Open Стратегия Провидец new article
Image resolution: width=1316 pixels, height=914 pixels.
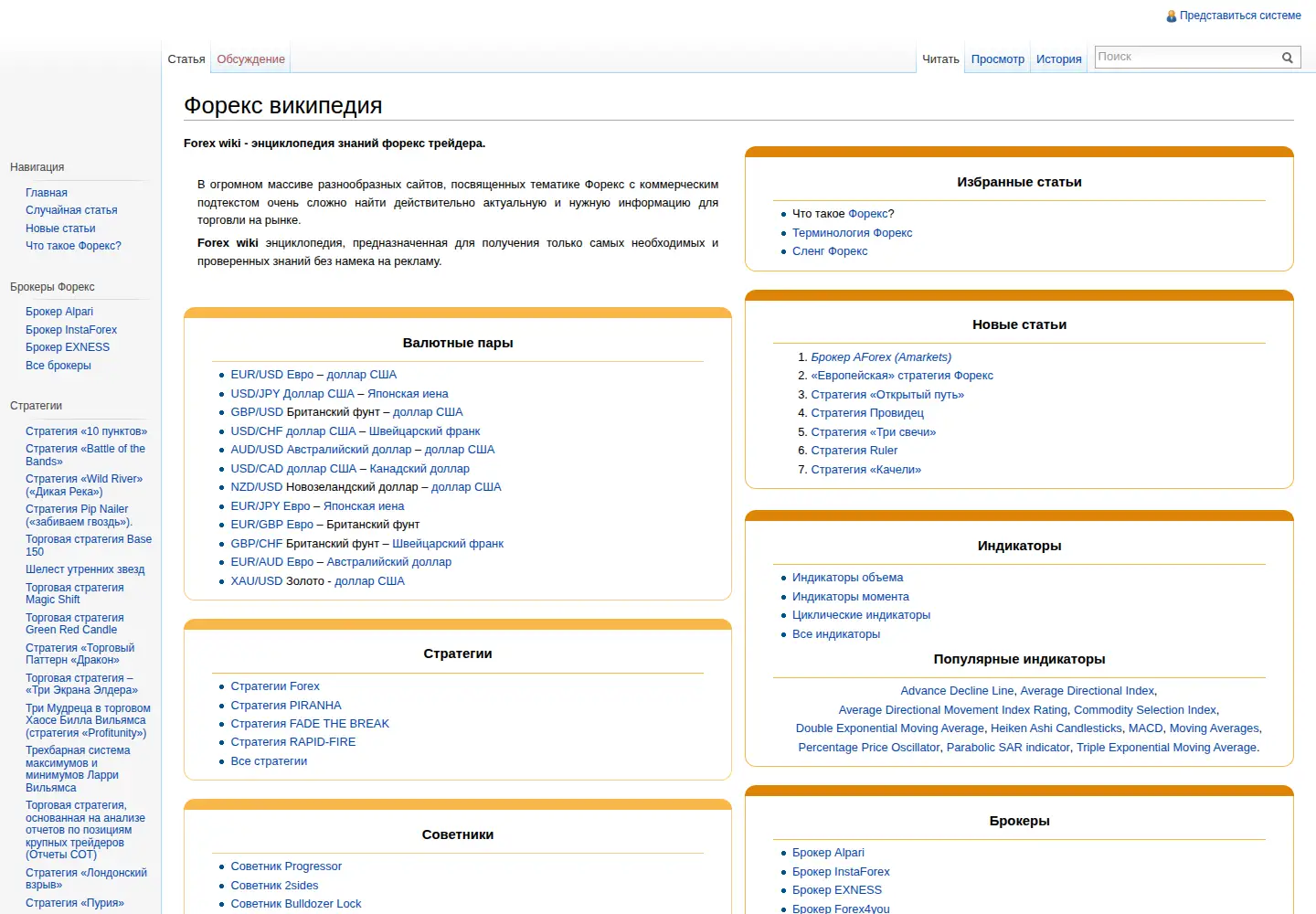[867, 413]
